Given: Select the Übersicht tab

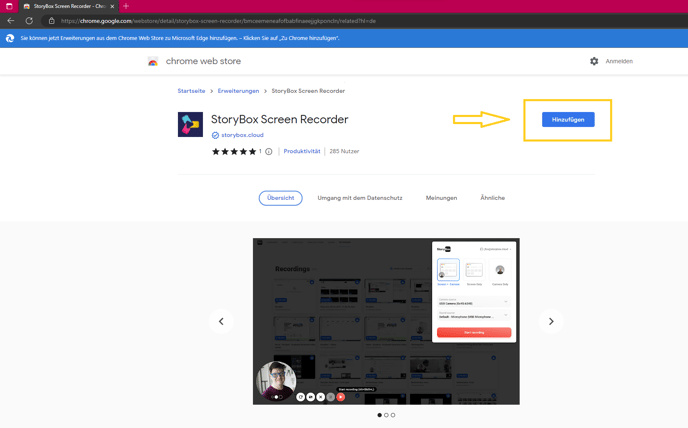Looking at the screenshot, I should [x=280, y=198].
